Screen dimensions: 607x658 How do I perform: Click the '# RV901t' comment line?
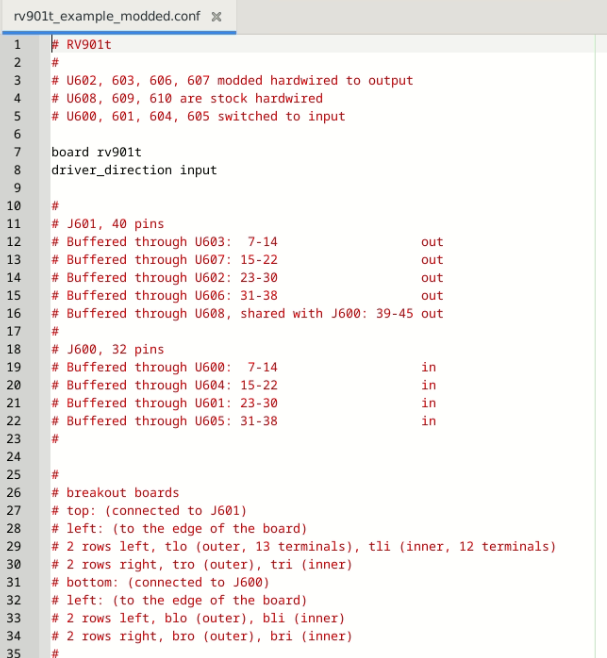tap(81, 44)
